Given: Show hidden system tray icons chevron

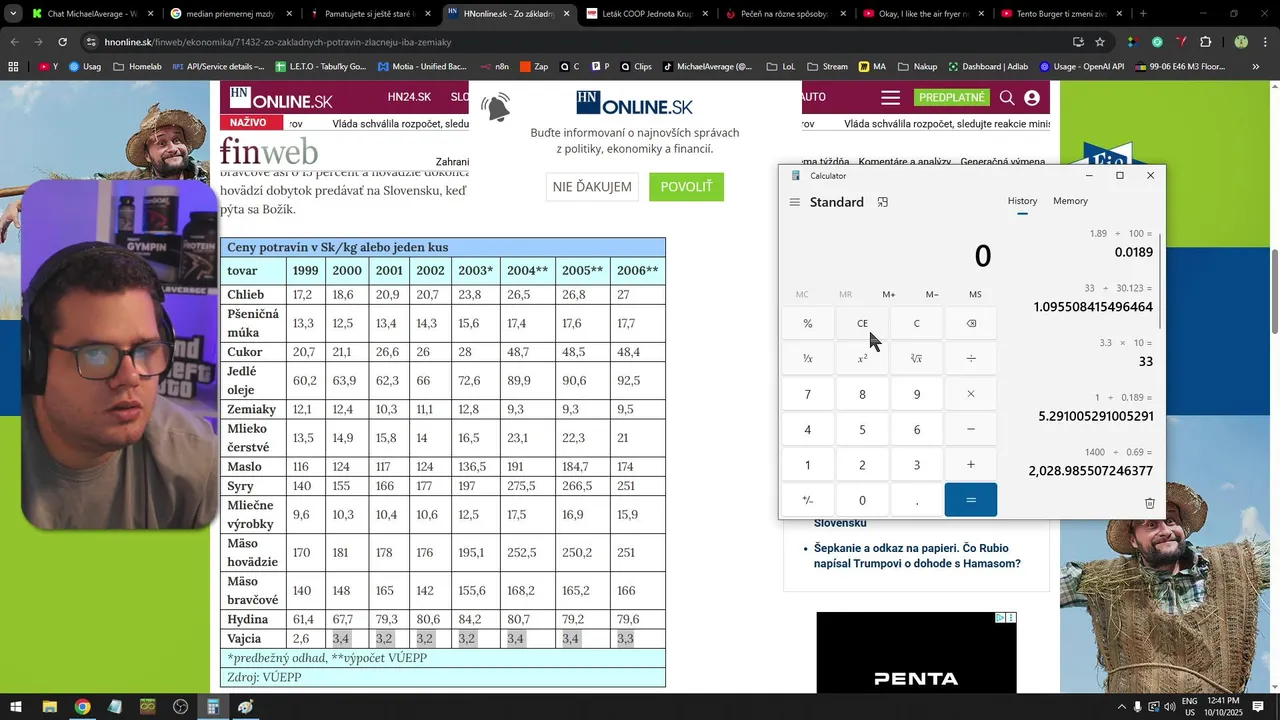Looking at the screenshot, I should pyautogui.click(x=1121, y=707).
